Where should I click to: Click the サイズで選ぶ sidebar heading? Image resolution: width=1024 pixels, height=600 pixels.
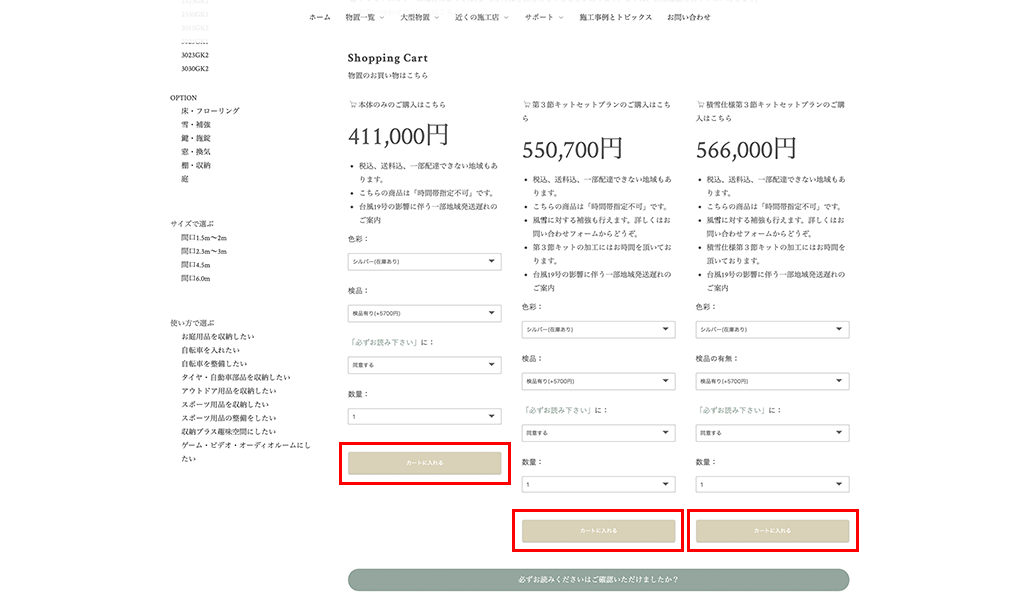click(x=192, y=224)
